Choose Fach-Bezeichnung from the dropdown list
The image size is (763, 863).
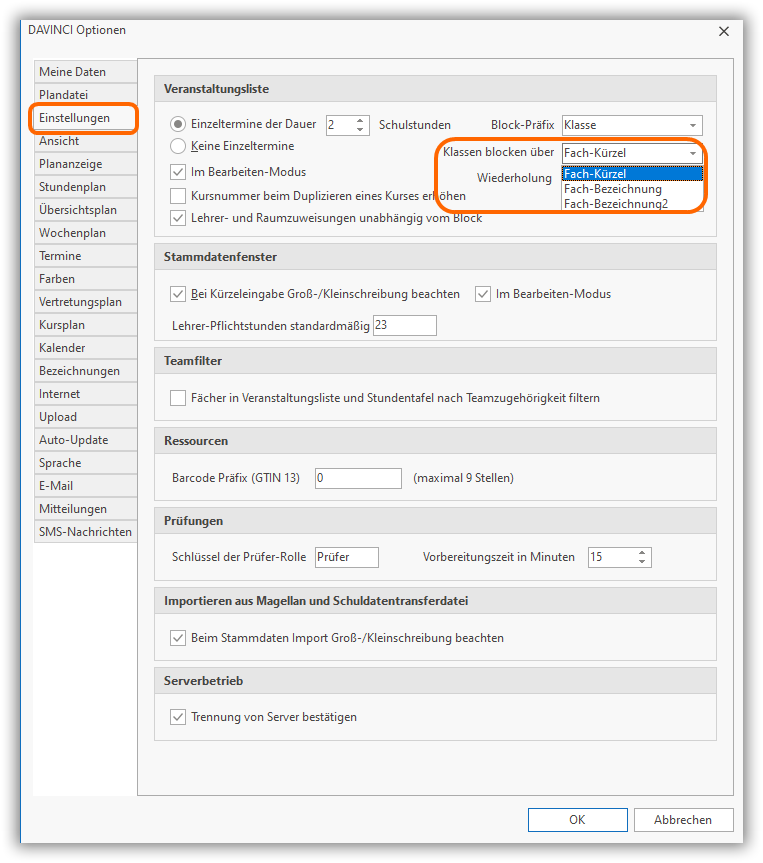coord(613,189)
